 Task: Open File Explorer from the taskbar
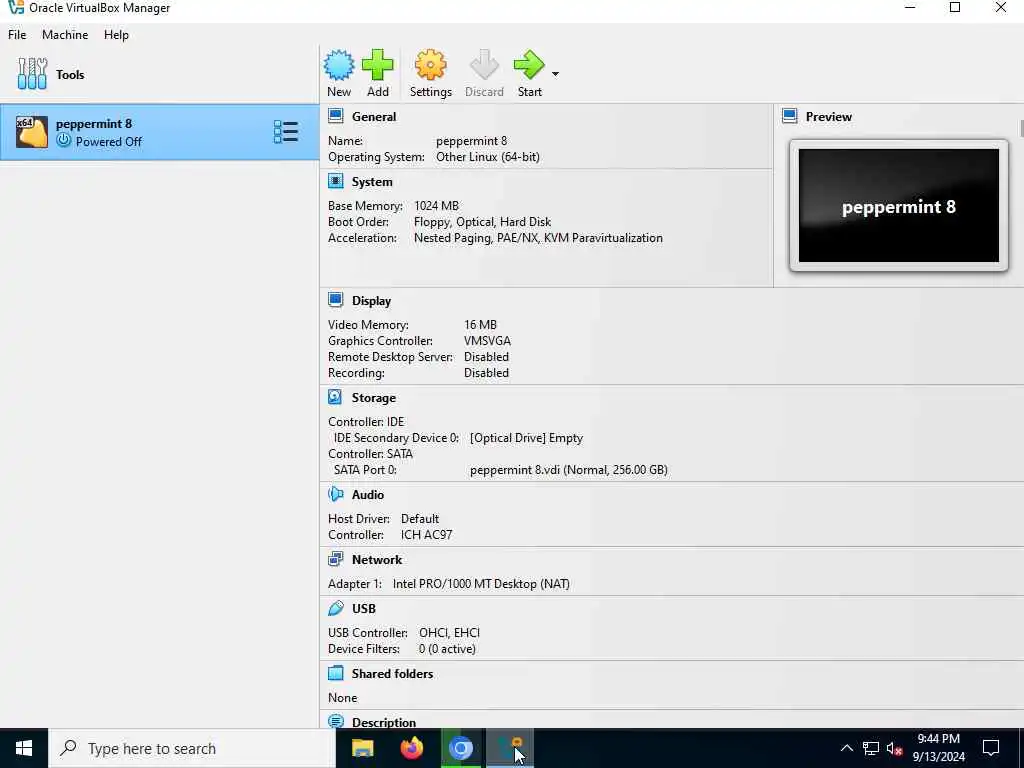click(362, 748)
